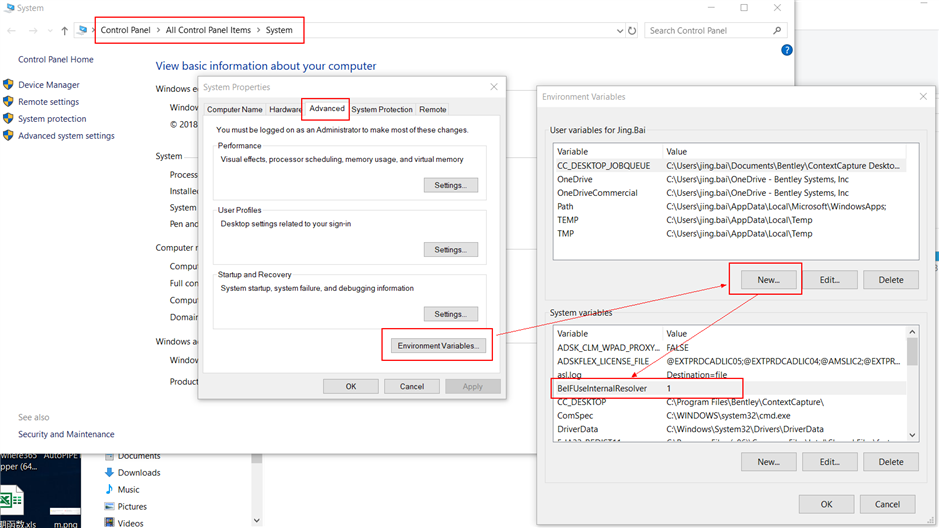Select TEMP user variable row
This screenshot has width=939, height=528.
tap(729, 220)
